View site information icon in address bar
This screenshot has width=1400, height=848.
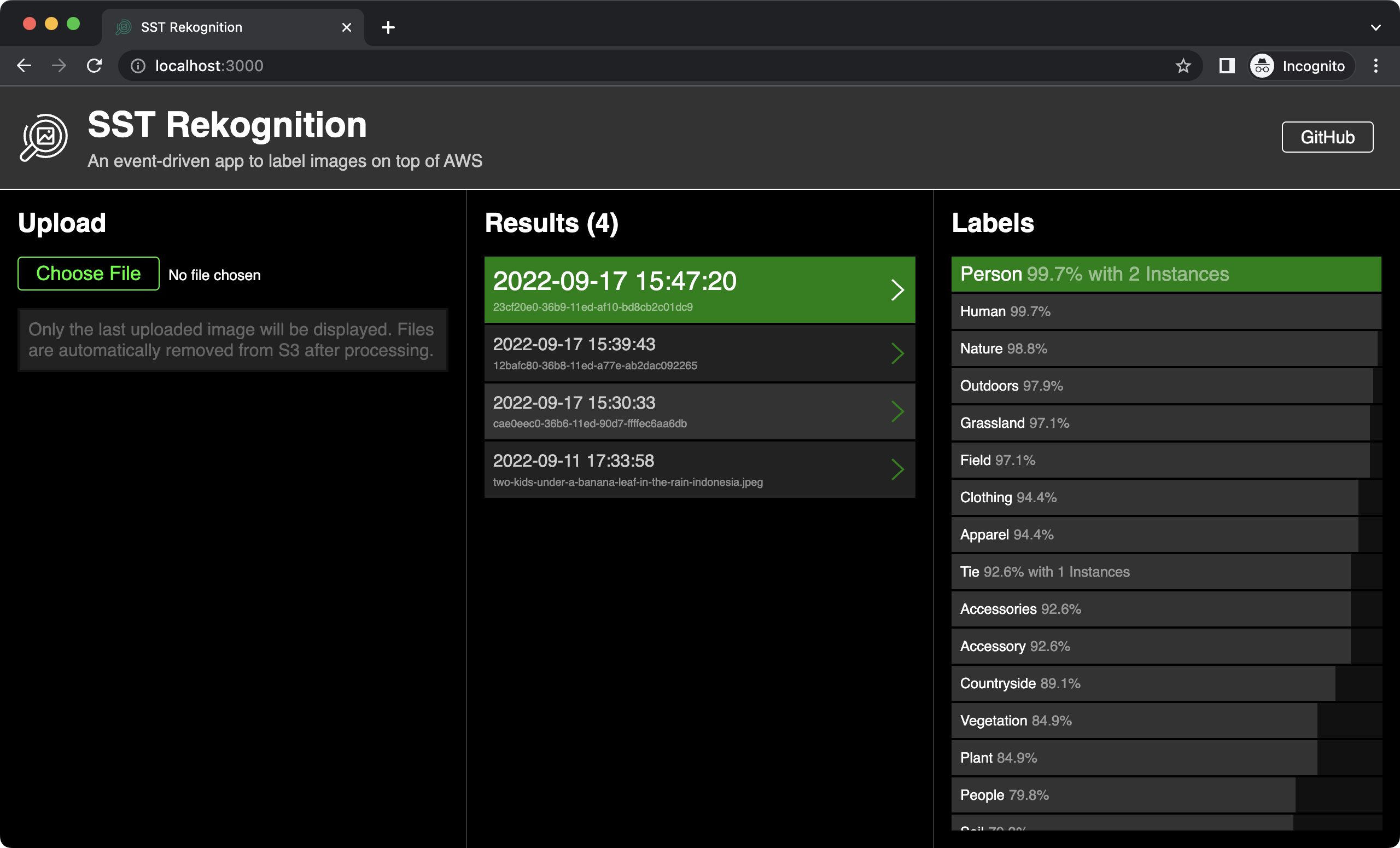click(138, 66)
